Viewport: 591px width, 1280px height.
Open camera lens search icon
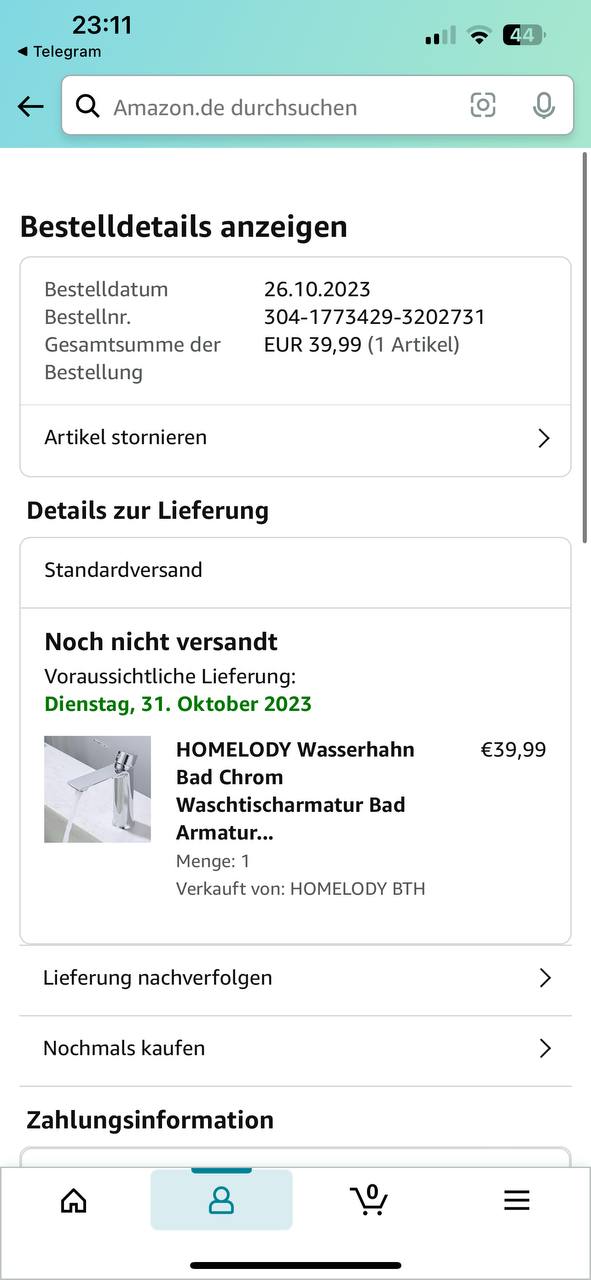(x=483, y=105)
